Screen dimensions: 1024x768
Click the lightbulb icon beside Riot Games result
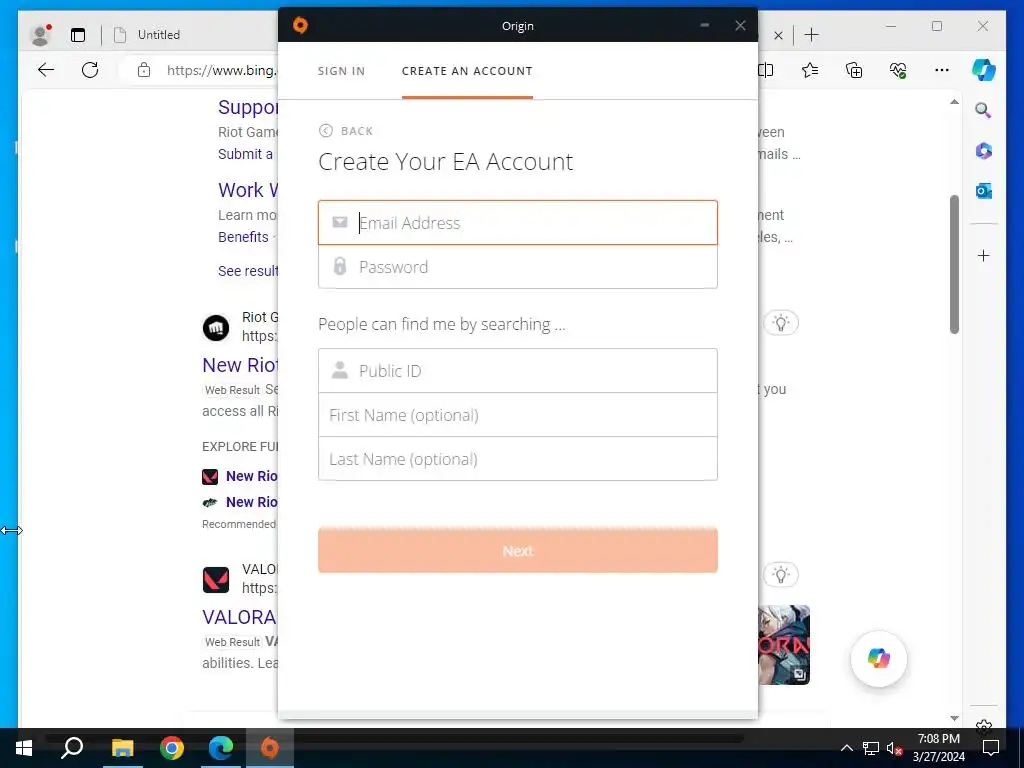click(x=781, y=323)
